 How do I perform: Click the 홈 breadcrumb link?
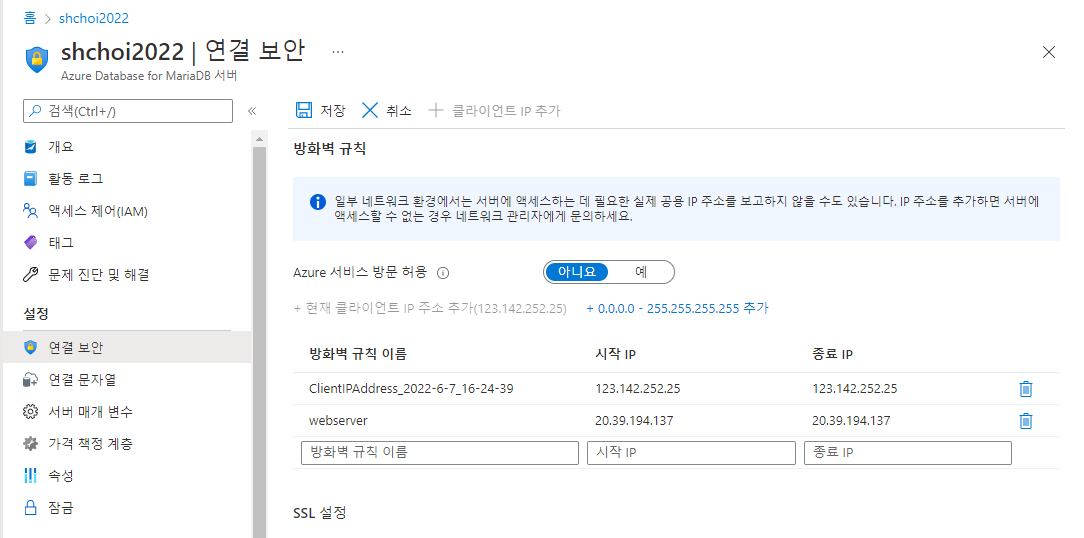(30, 18)
